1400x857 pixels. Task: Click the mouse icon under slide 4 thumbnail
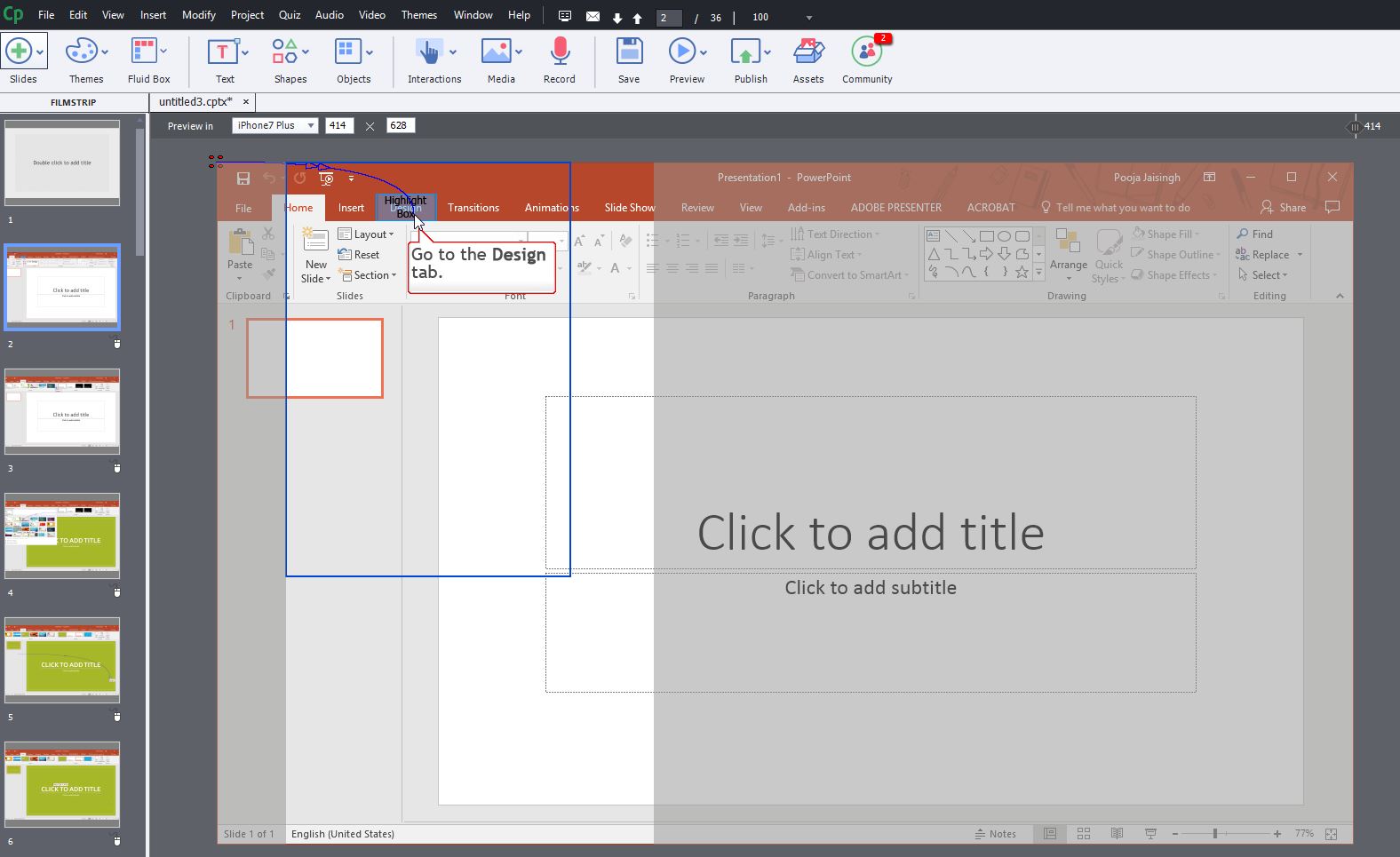[x=116, y=592]
